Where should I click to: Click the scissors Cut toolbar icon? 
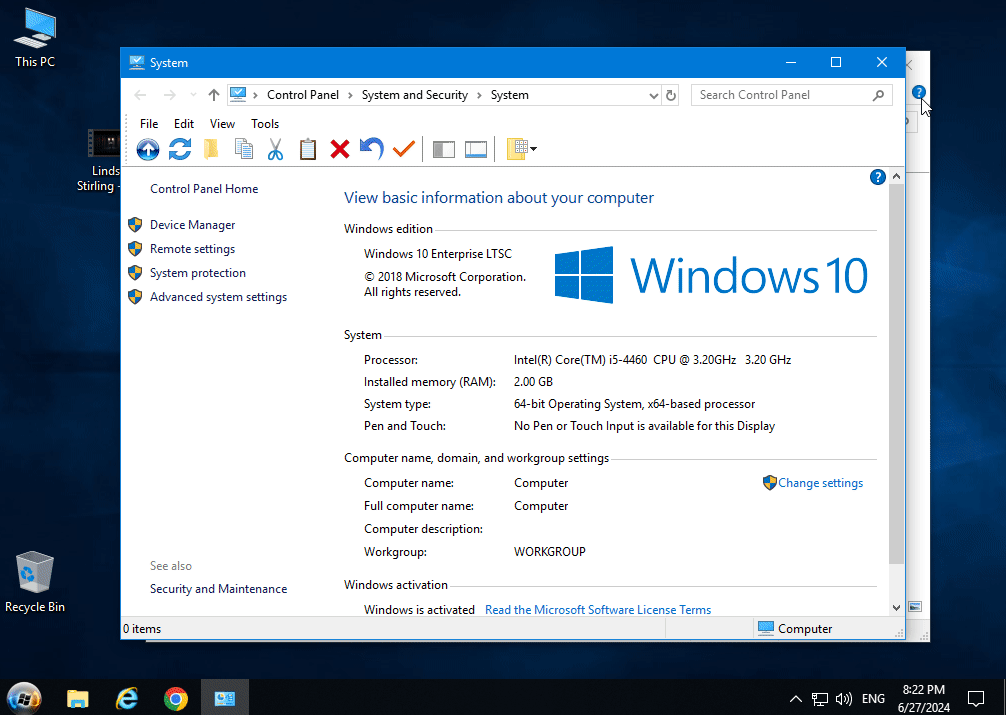pos(275,149)
